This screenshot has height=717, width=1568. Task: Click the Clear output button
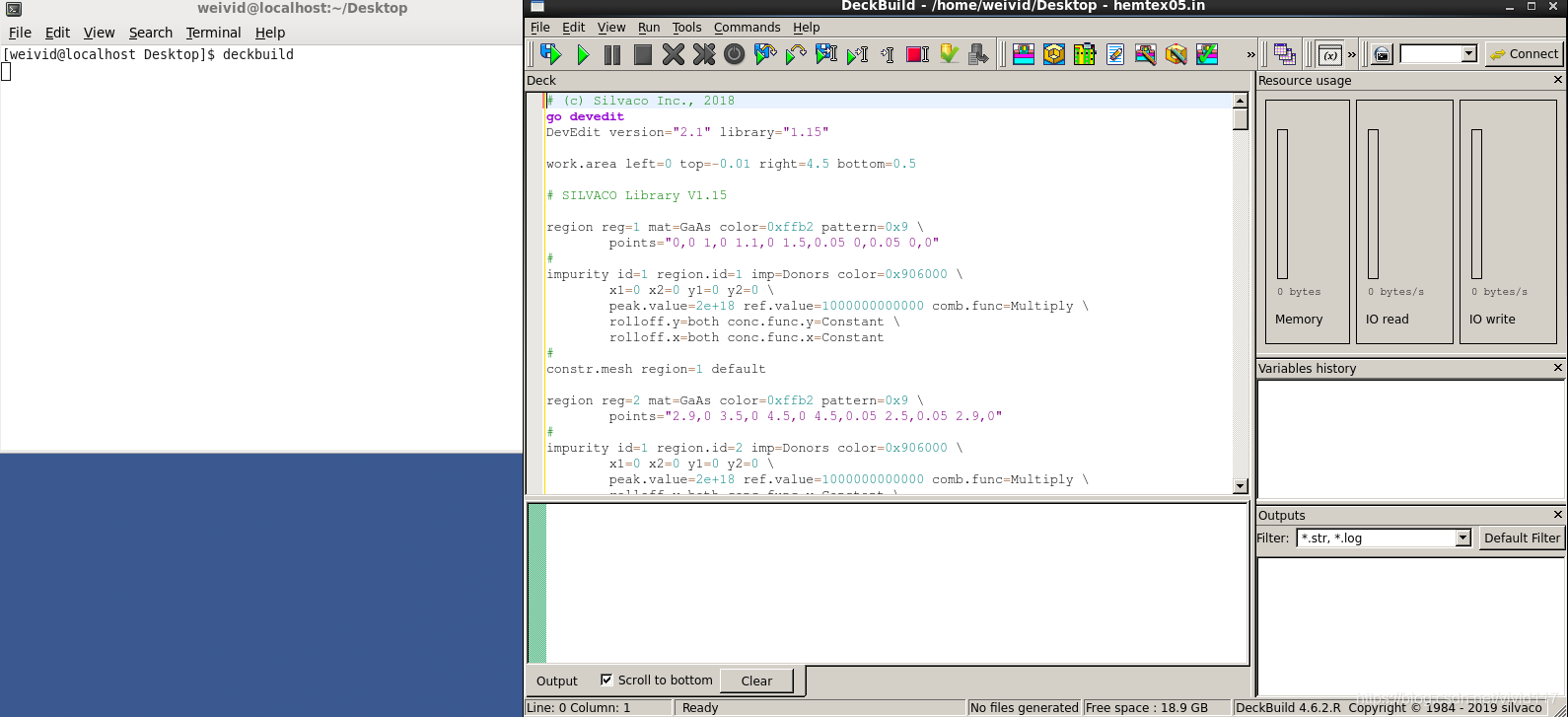(x=756, y=681)
